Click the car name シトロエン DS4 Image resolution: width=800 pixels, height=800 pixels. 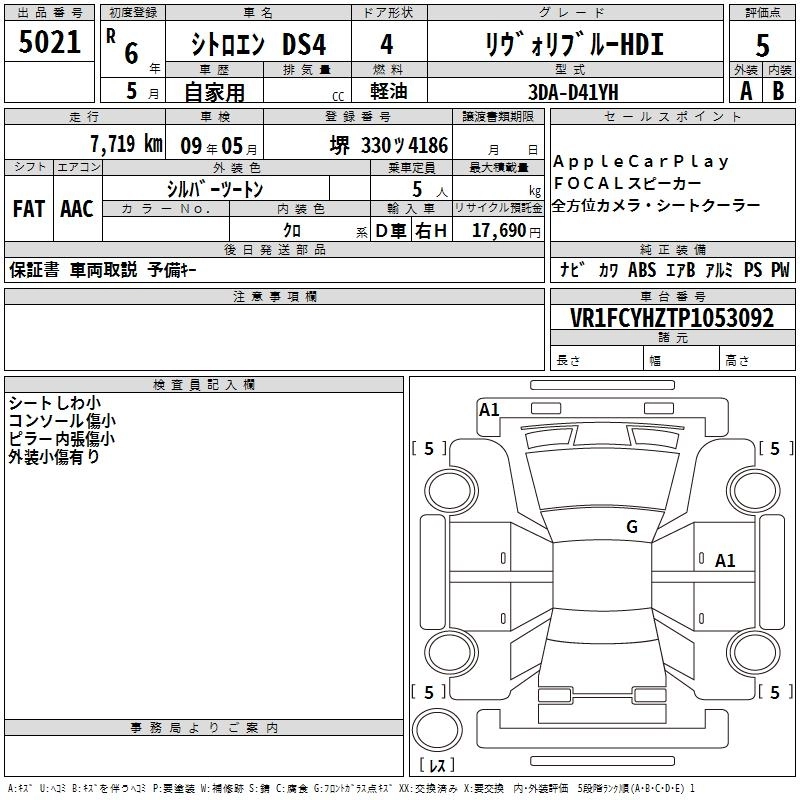(x=258, y=44)
